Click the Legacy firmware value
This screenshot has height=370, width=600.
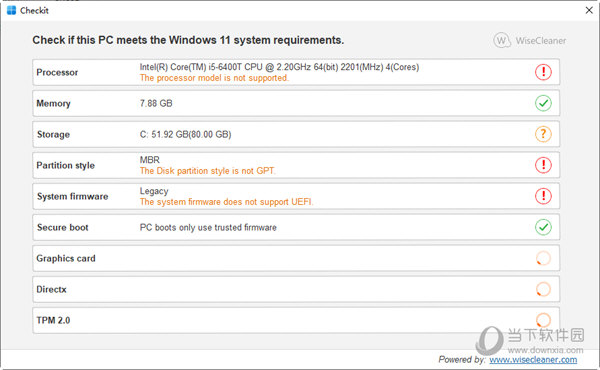(x=154, y=191)
